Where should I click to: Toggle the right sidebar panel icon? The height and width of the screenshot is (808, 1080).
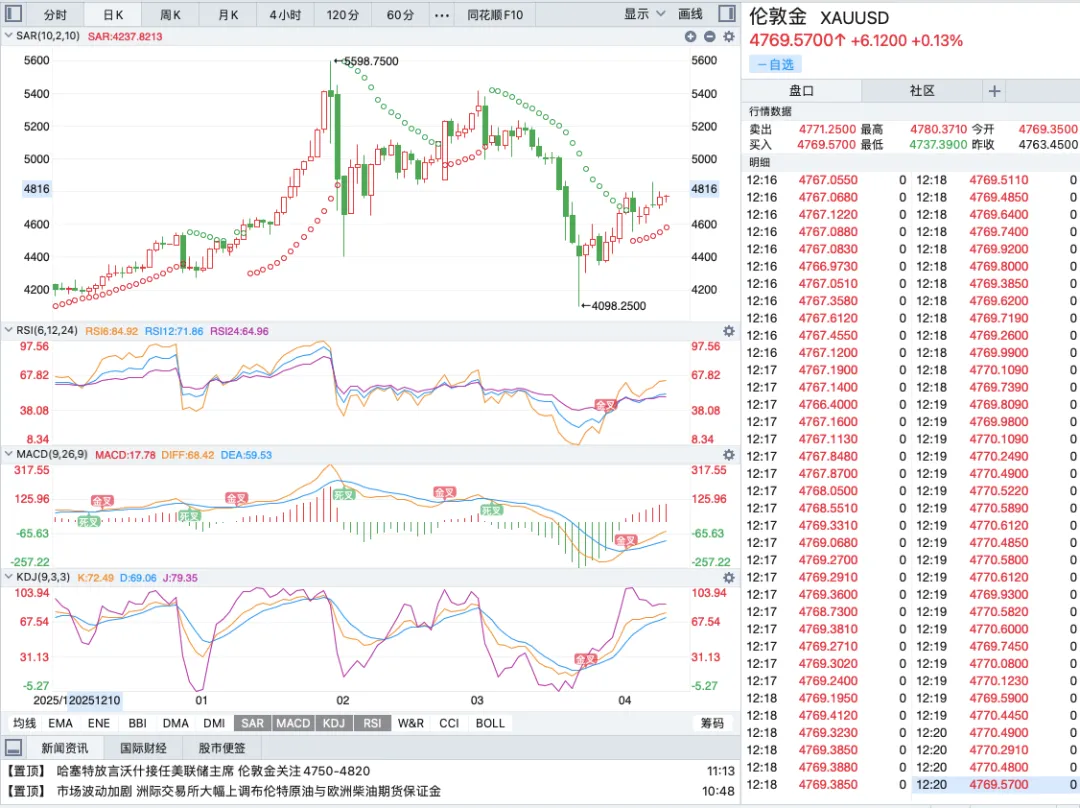click(x=727, y=14)
